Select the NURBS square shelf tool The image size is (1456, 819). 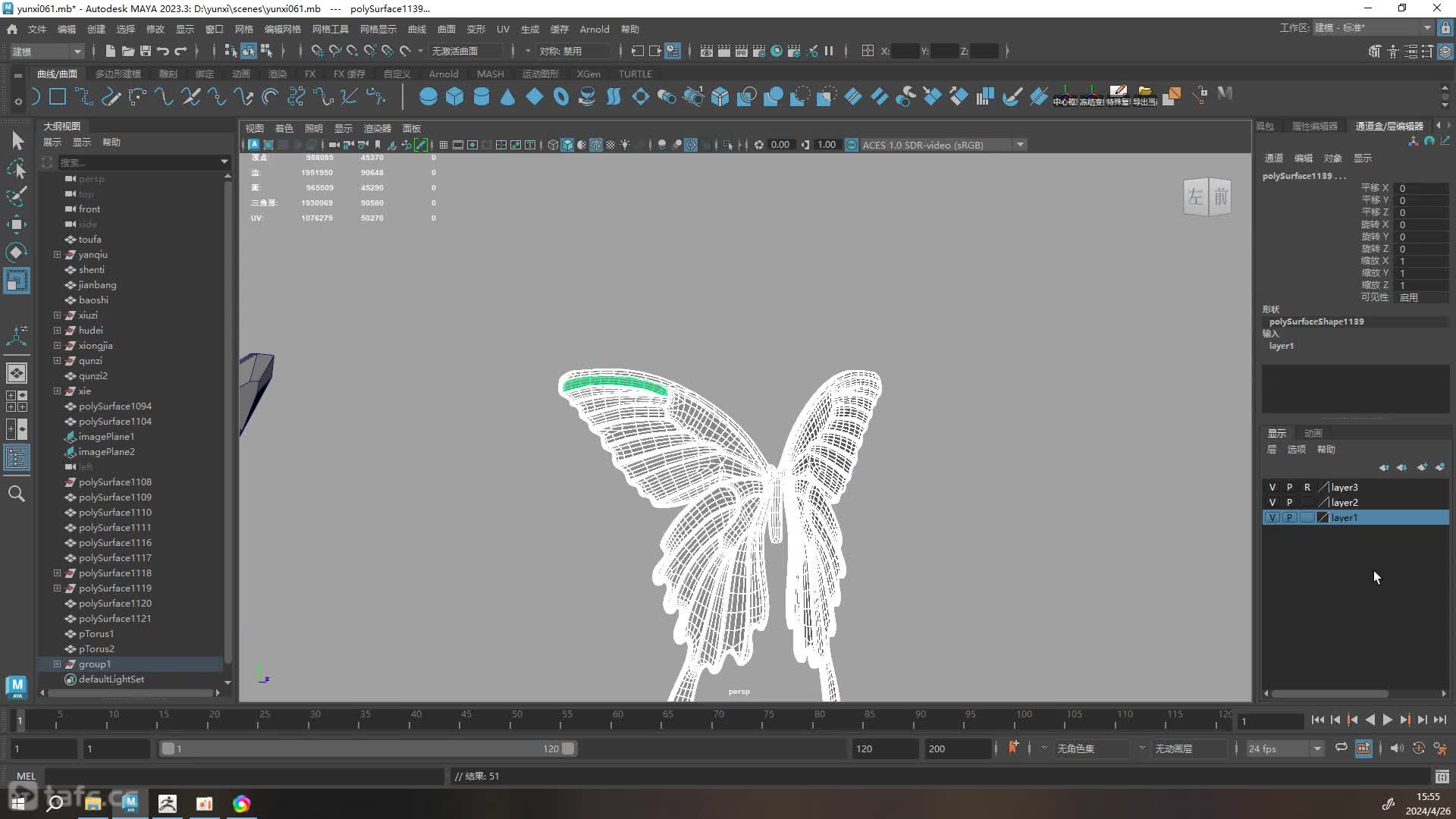[x=58, y=96]
